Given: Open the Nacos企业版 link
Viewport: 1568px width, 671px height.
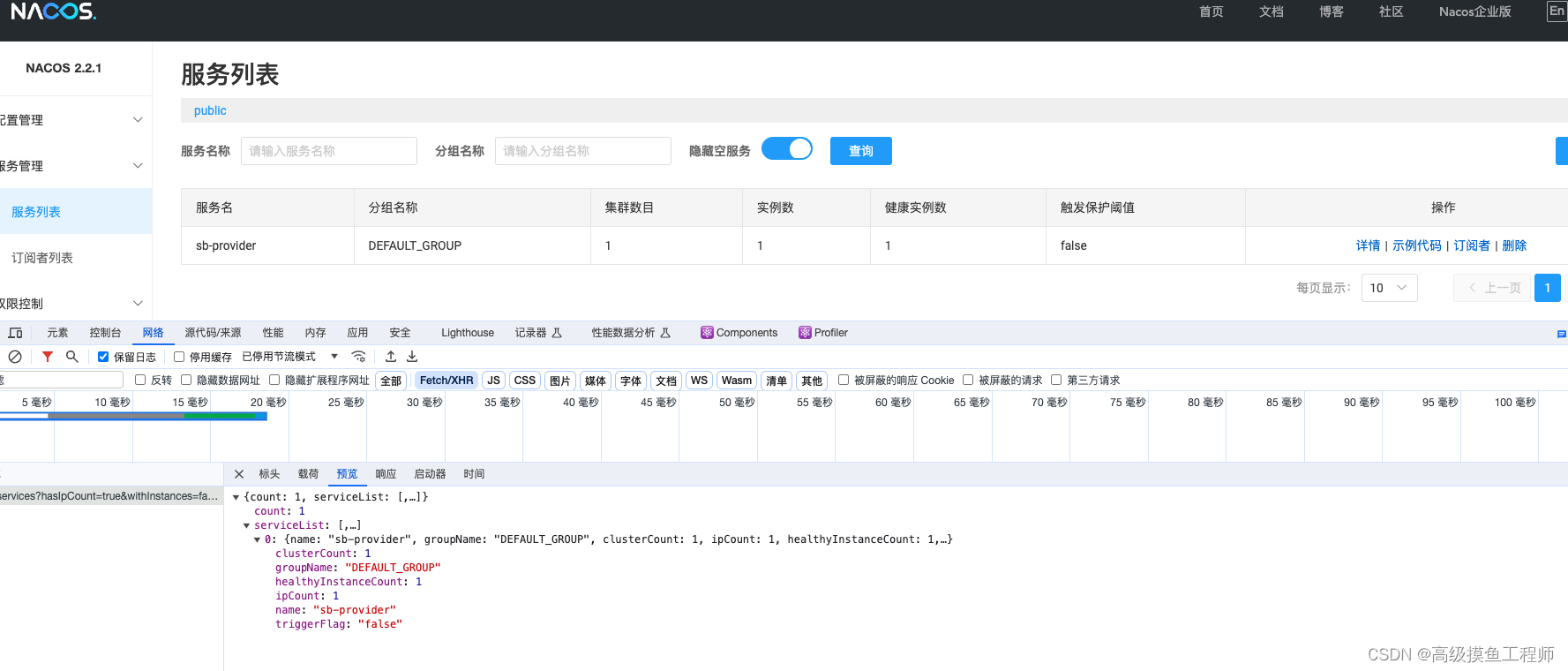Looking at the screenshot, I should (1475, 11).
